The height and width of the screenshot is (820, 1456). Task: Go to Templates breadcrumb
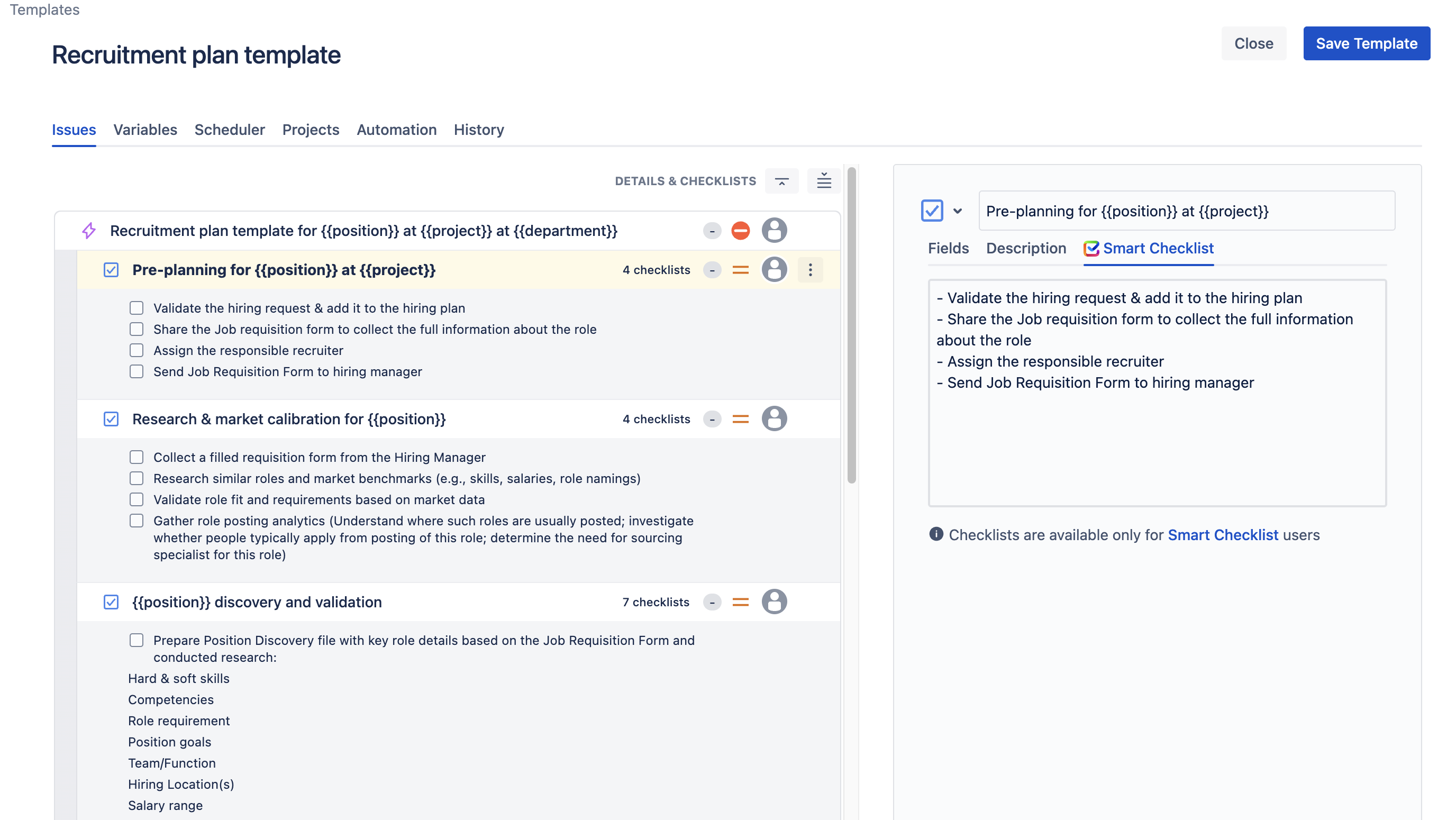tap(44, 10)
